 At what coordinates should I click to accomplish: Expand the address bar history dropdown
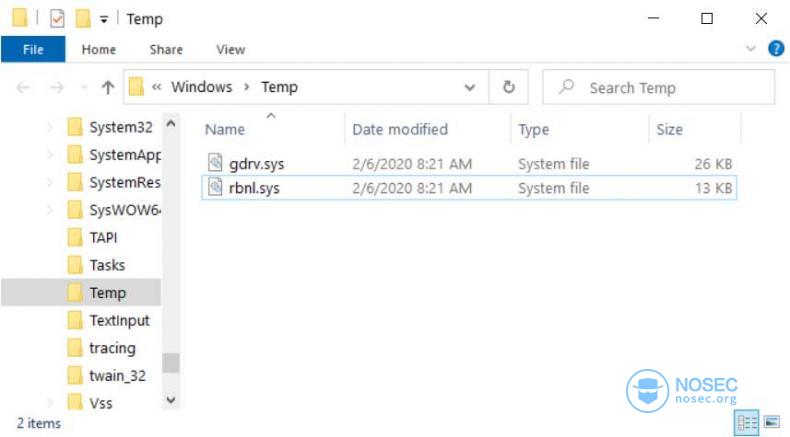(x=470, y=88)
